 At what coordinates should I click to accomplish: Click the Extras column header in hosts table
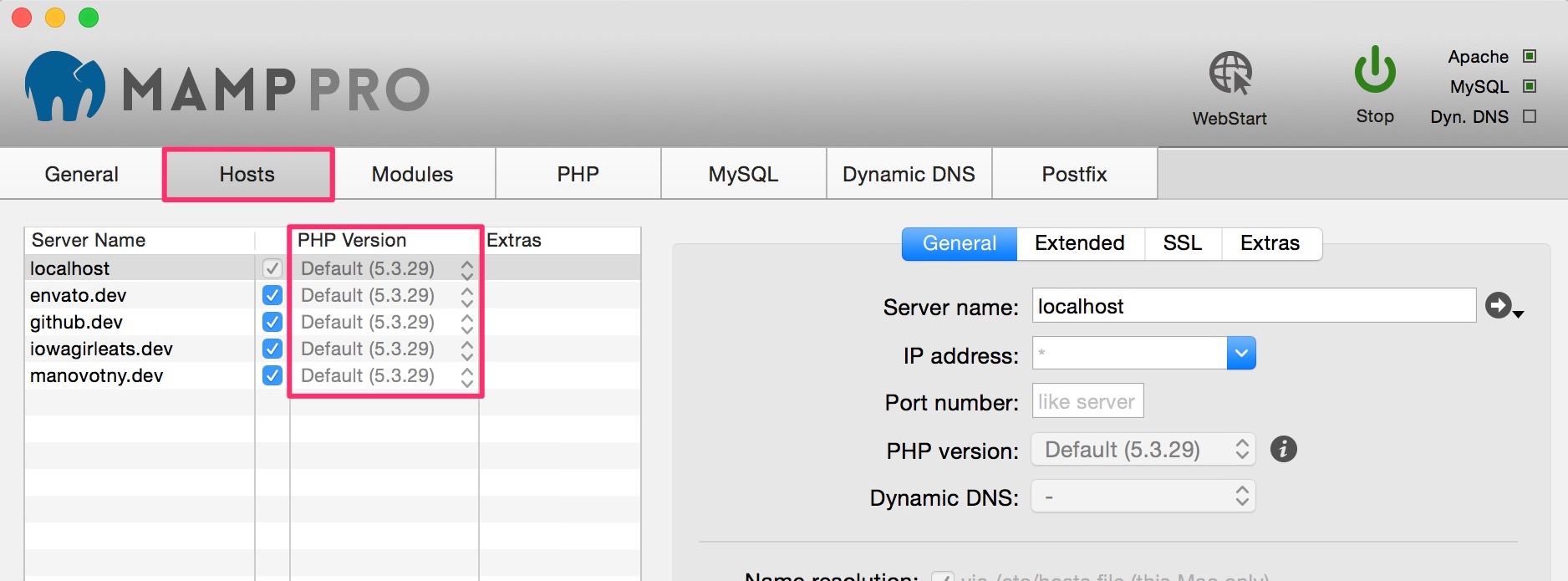560,241
